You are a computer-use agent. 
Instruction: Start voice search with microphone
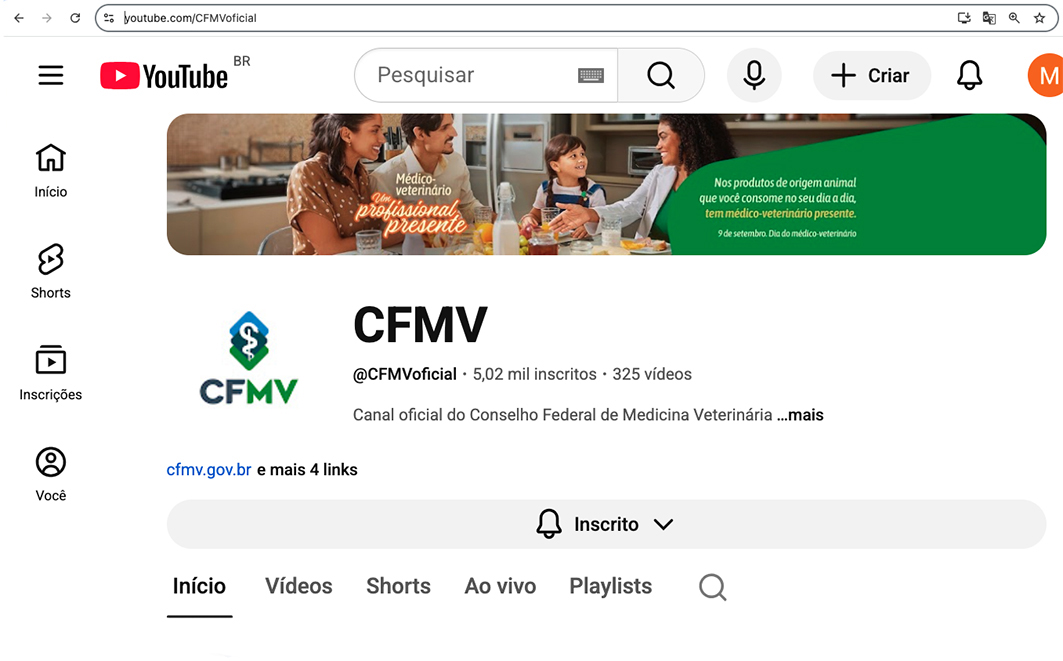(x=754, y=75)
